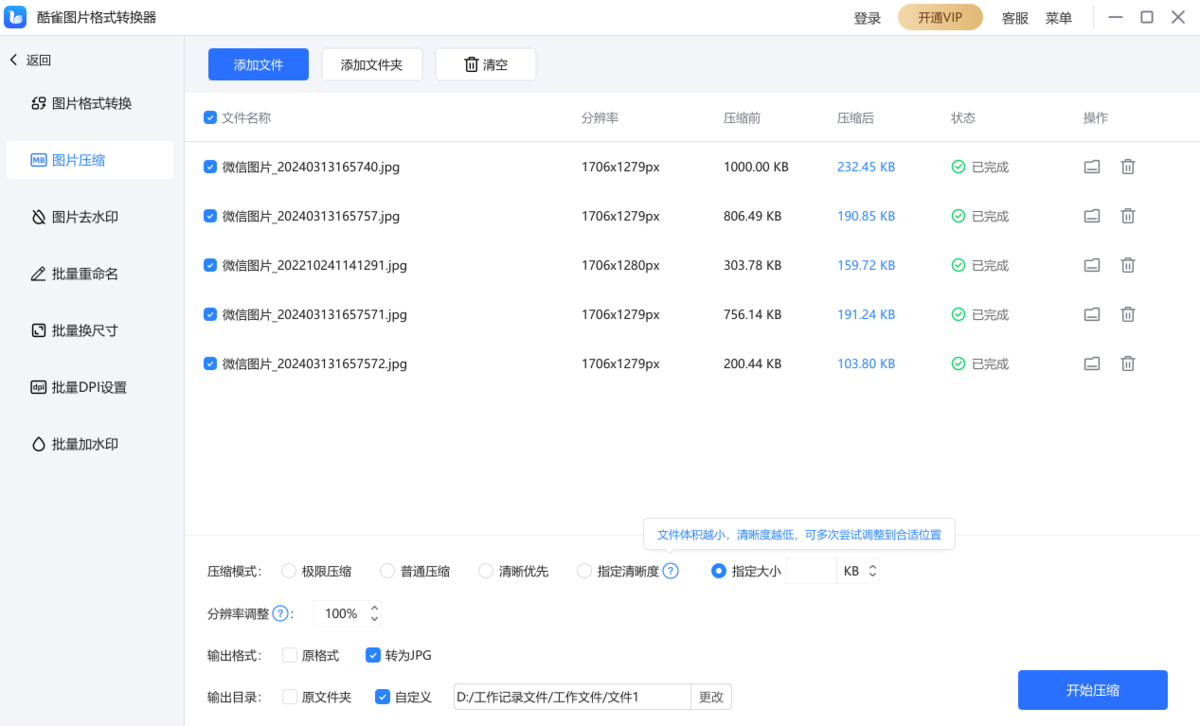Open 图片格式转换 in sidebar
Screen dimensions: 1200x726
pos(90,103)
